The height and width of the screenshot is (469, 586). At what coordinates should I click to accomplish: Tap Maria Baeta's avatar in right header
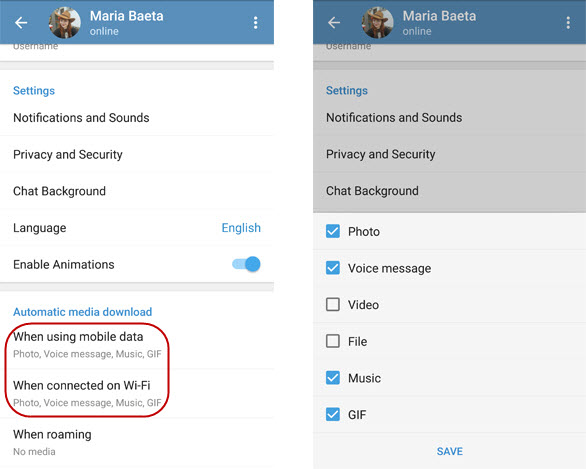point(377,23)
